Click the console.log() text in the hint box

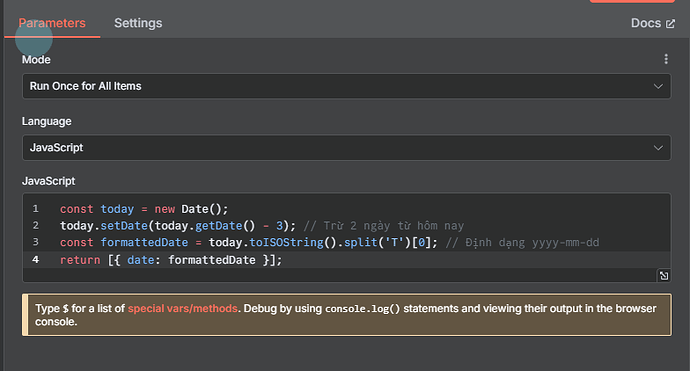tap(363, 309)
